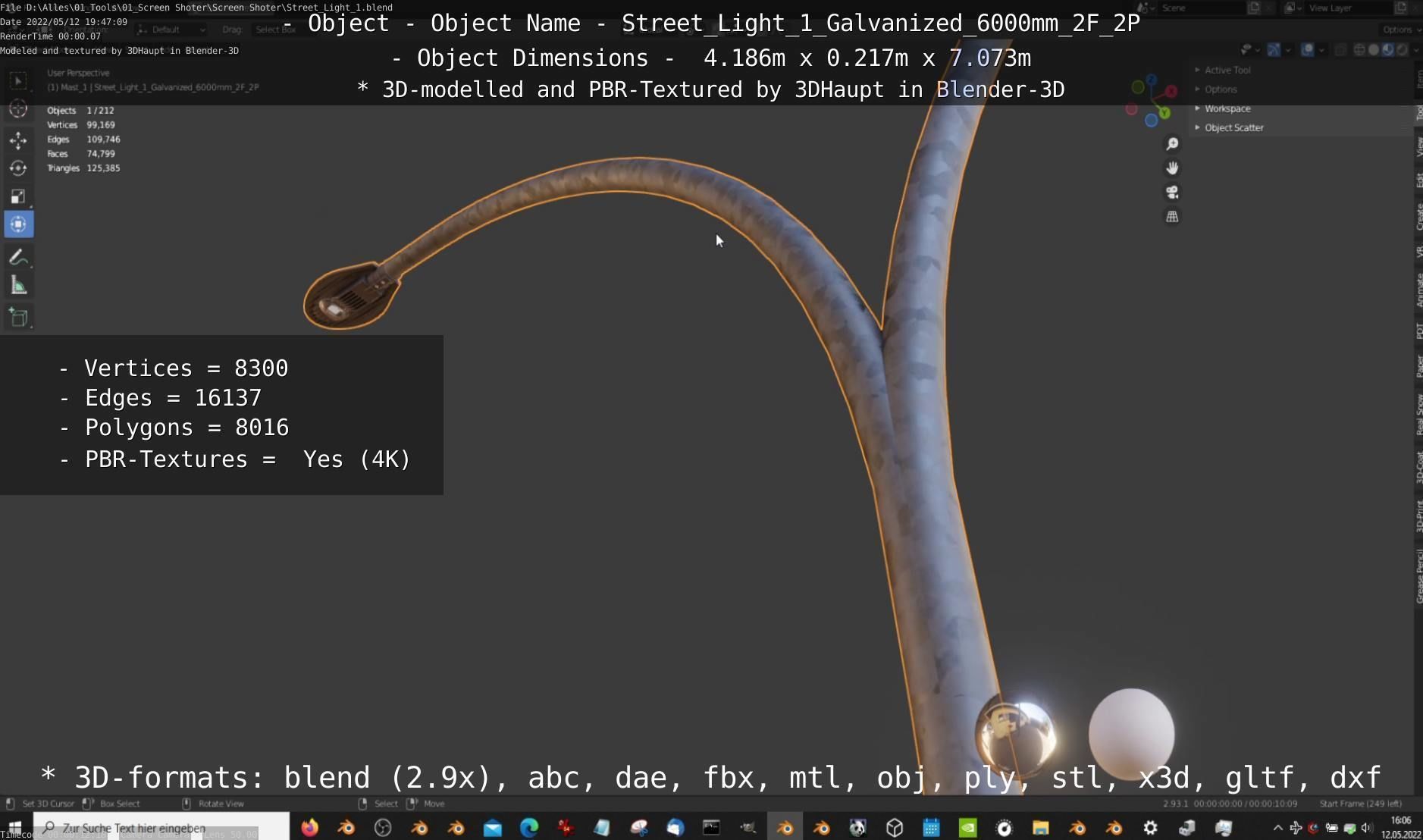
Task: Switch to rendered viewport shading
Action: tap(1402, 50)
